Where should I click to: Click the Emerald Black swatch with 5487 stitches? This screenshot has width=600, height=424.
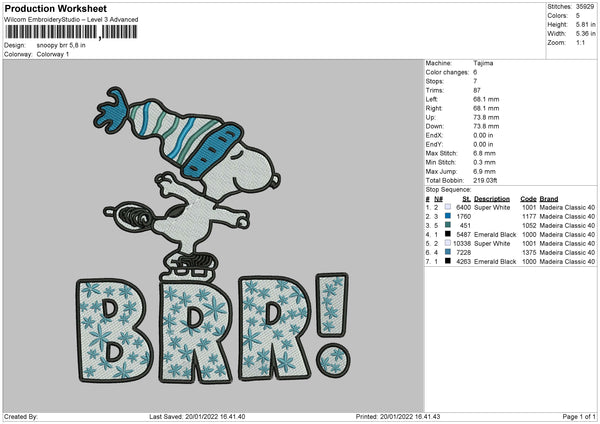447,234
